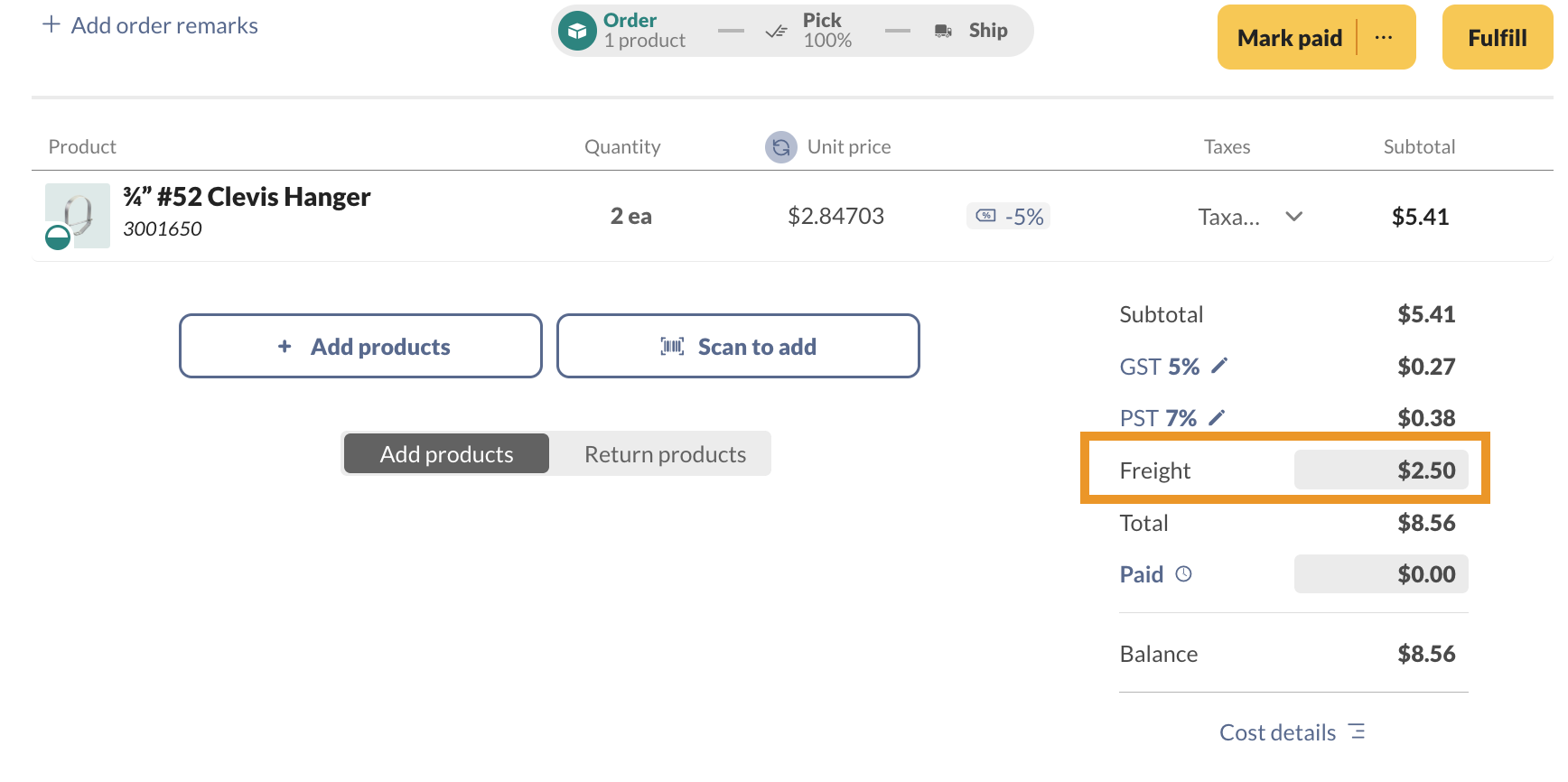This screenshot has width=1568, height=782.
Task: Edit the PST 7% tax pencil icon
Action: (x=1217, y=417)
